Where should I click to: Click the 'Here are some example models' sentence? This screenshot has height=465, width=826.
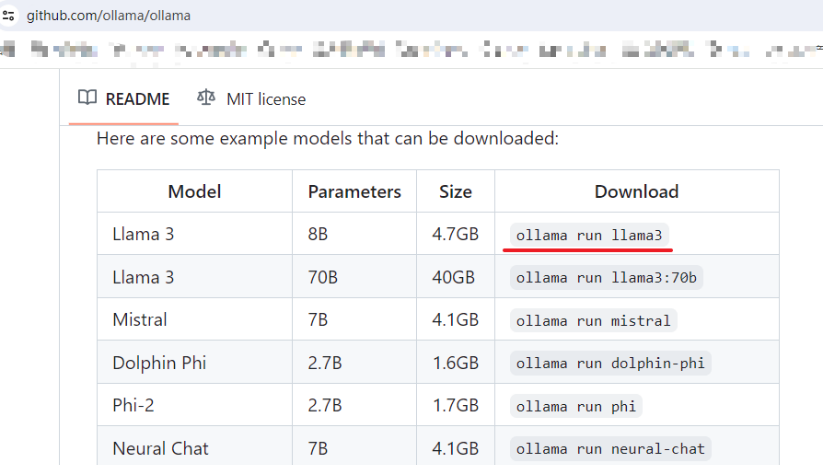[x=327, y=139]
